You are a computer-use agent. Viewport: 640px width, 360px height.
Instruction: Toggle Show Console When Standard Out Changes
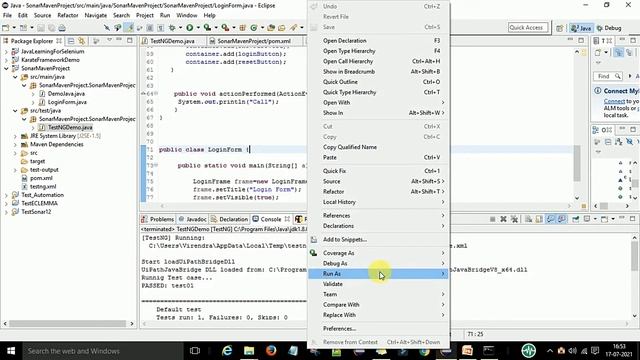(551, 219)
